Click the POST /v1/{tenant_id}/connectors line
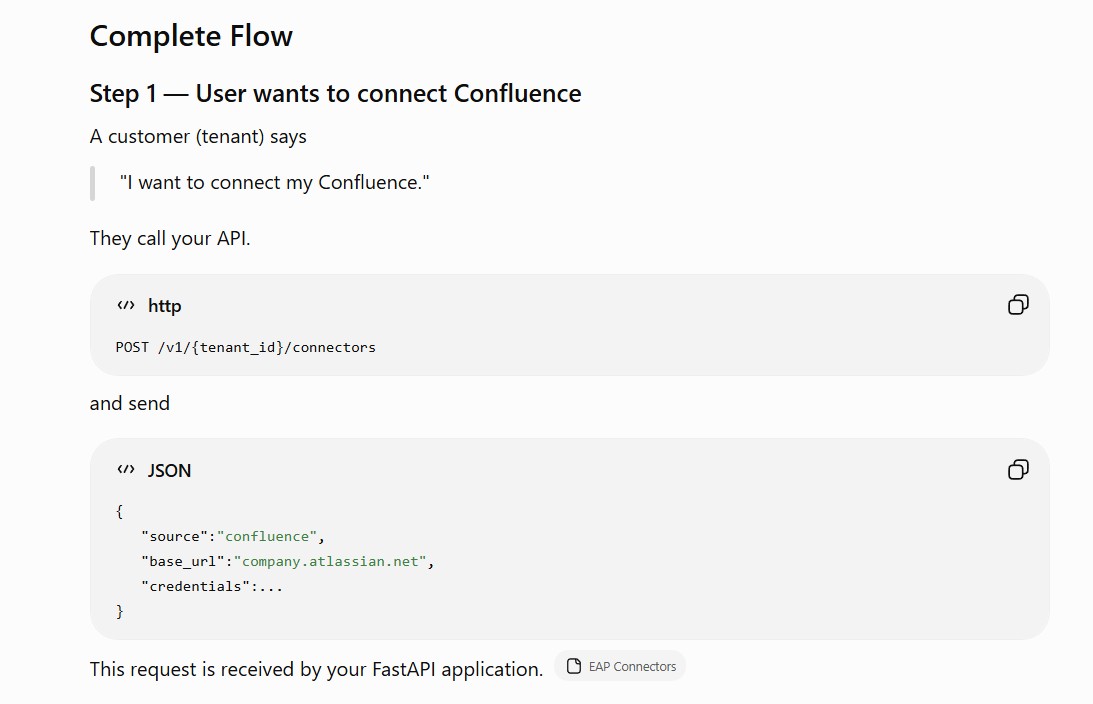The image size is (1093, 704). click(245, 347)
